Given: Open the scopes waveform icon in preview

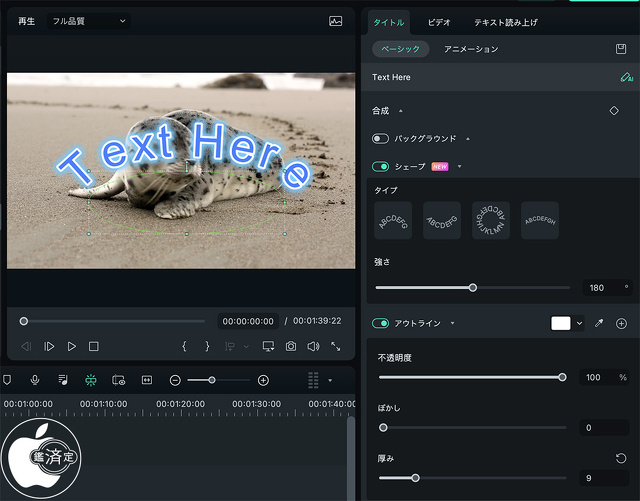Looking at the screenshot, I should [x=336, y=21].
